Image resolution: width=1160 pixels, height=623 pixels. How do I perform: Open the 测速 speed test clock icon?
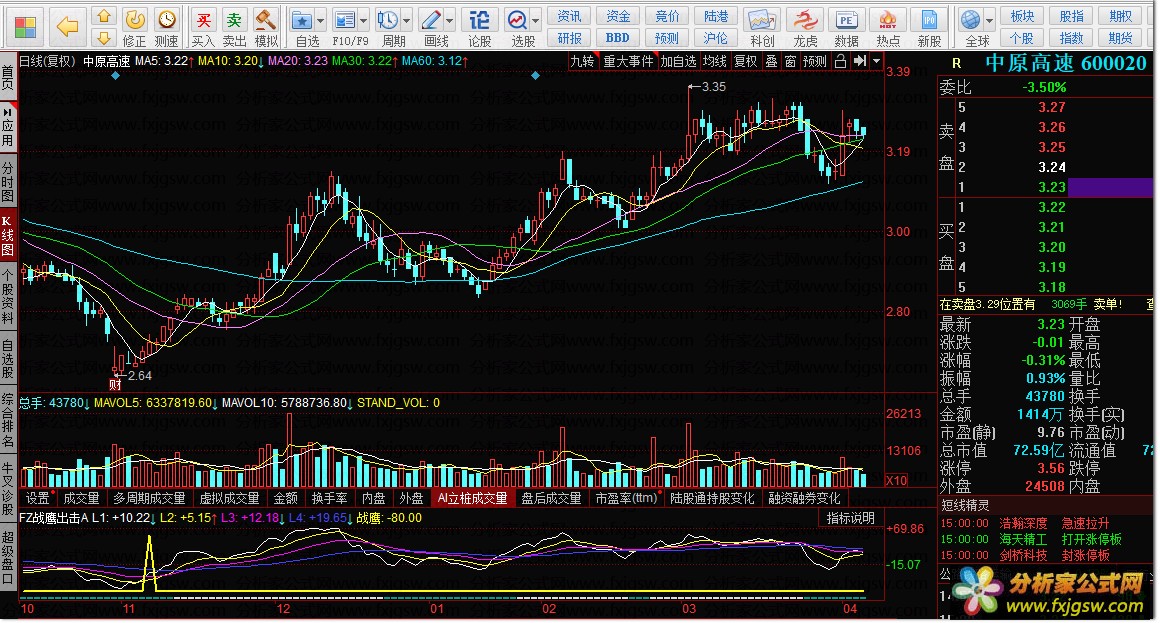point(167,20)
